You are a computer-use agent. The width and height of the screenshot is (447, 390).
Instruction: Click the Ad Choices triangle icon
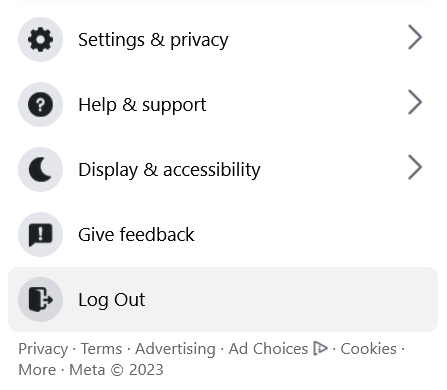point(320,349)
